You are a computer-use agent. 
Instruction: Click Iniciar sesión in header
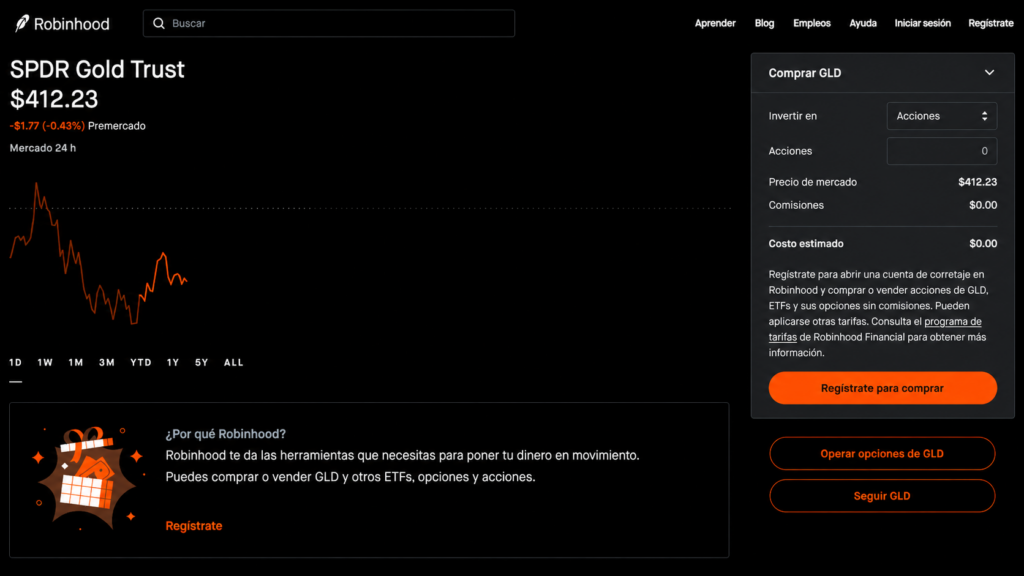click(x=922, y=23)
